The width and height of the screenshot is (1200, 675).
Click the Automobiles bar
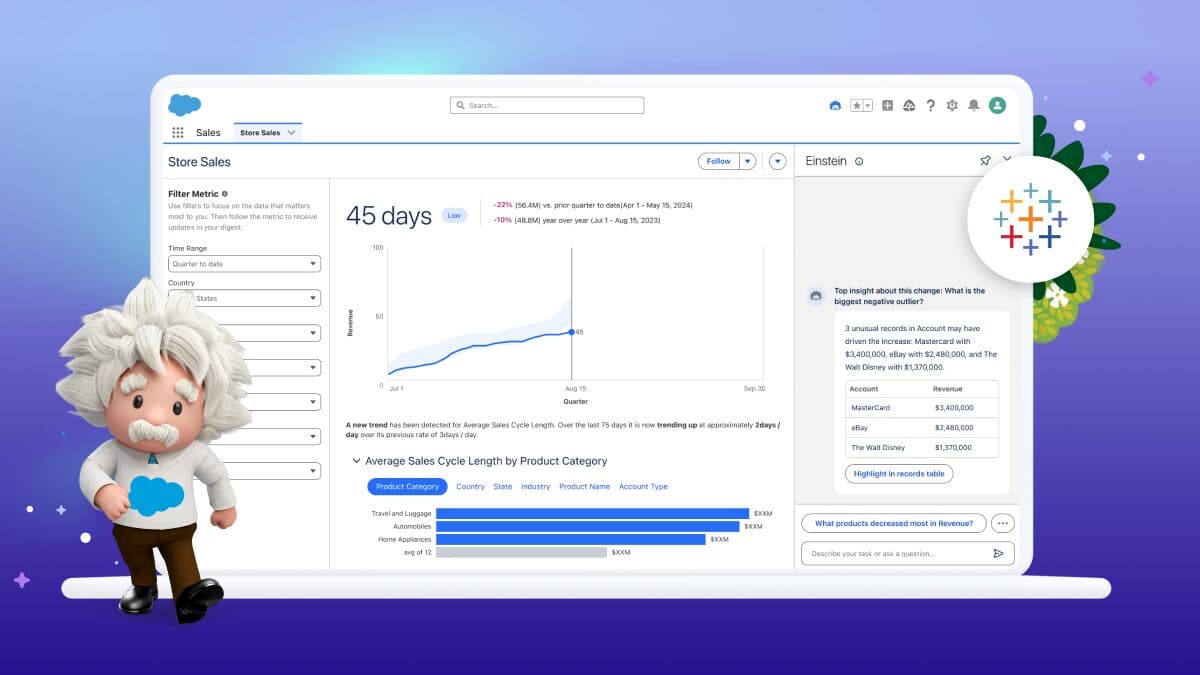(588, 526)
